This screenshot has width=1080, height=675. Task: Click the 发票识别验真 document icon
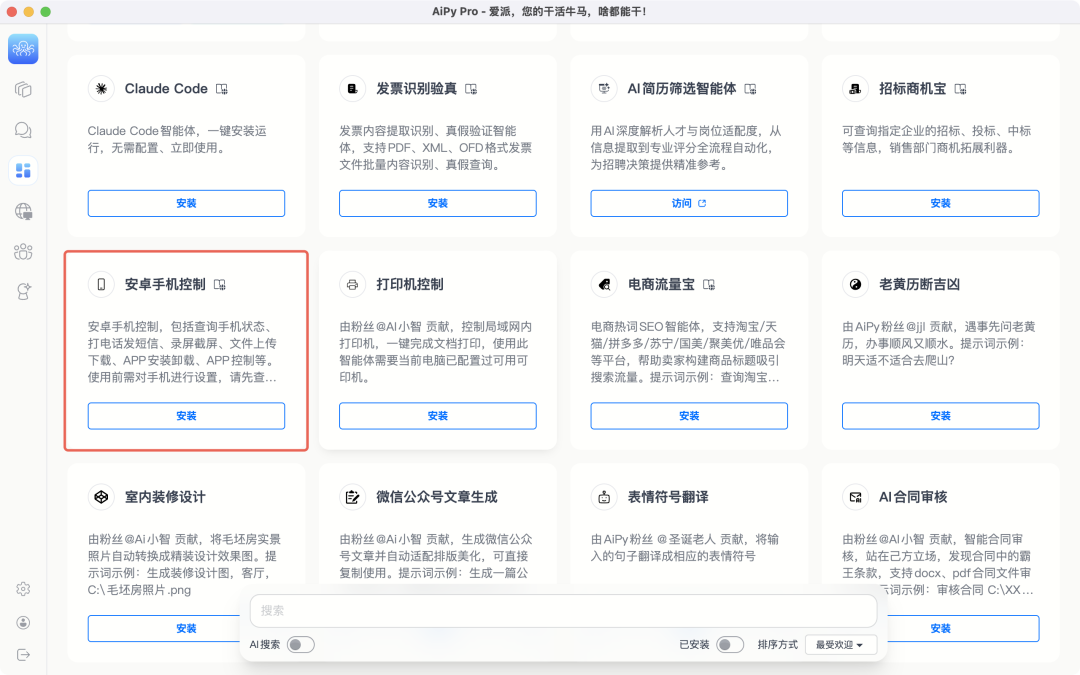[x=352, y=89]
